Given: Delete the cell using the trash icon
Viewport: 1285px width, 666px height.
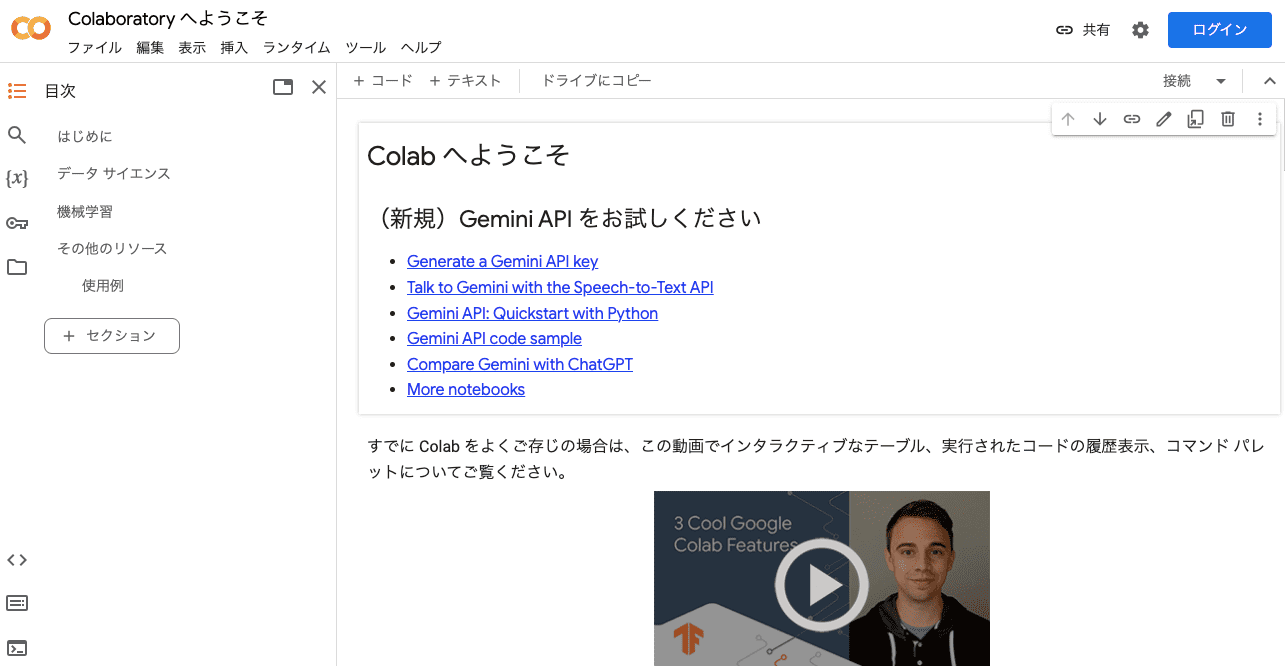Looking at the screenshot, I should (1227, 118).
